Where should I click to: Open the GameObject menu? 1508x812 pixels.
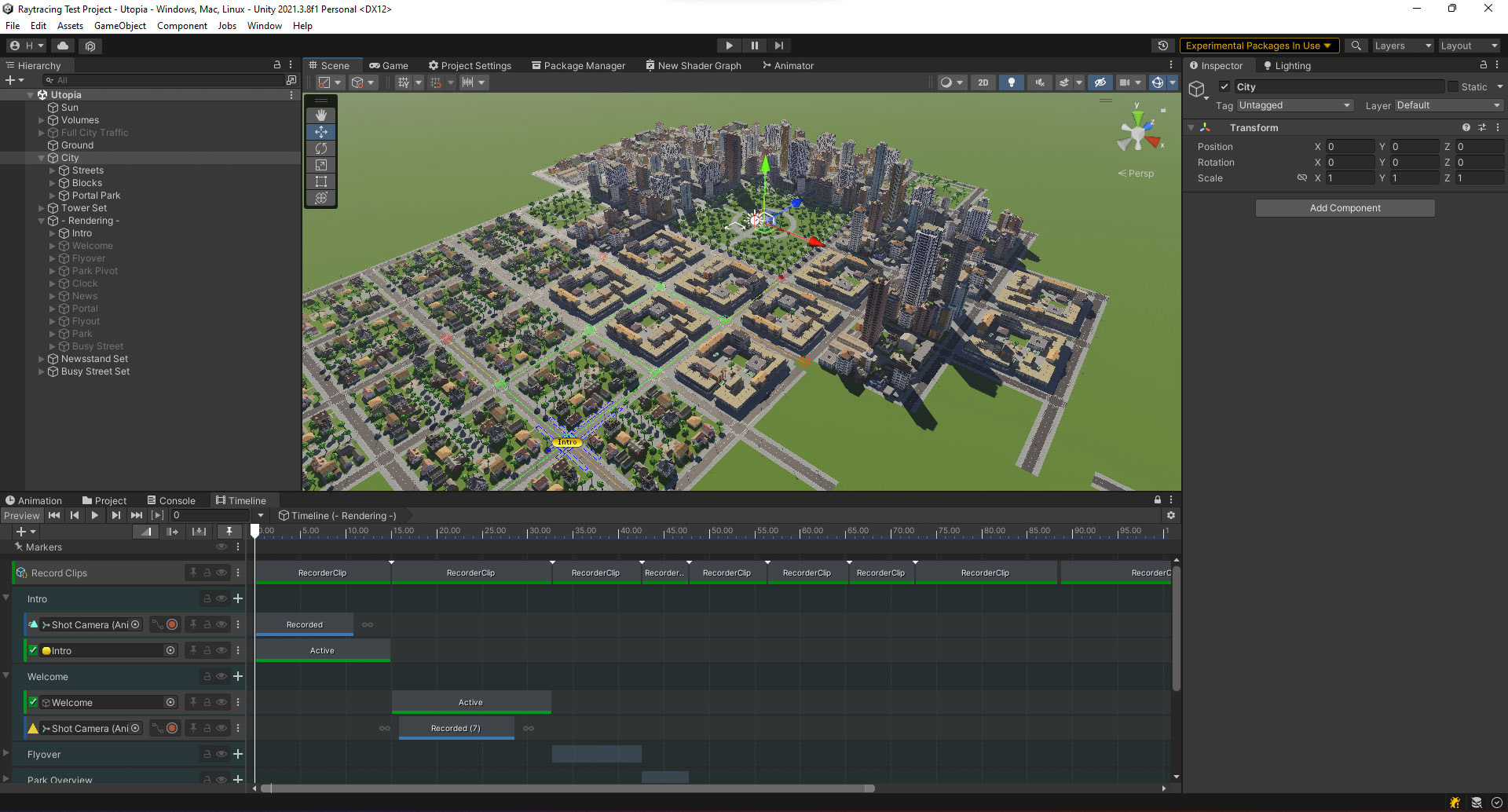tap(120, 26)
